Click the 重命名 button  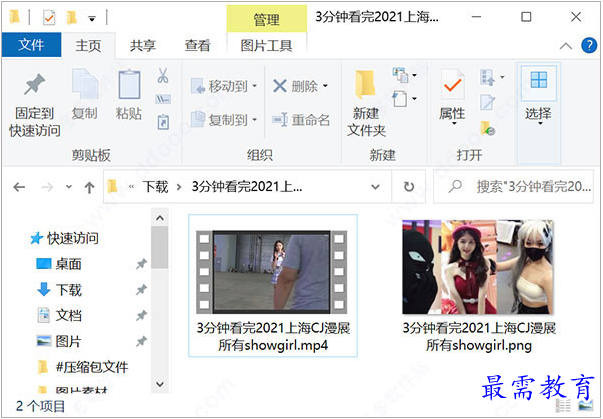click(301, 120)
